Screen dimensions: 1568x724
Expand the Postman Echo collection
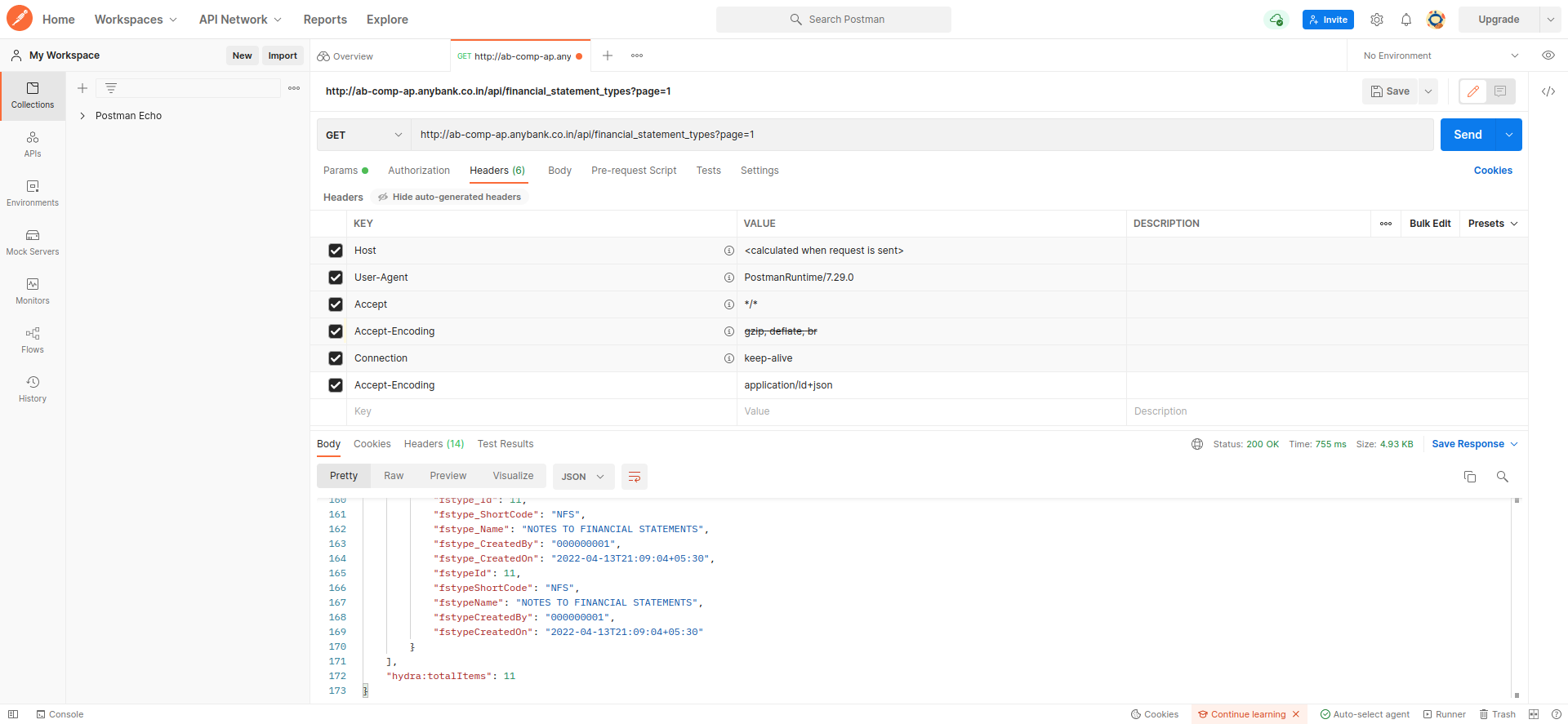click(82, 116)
